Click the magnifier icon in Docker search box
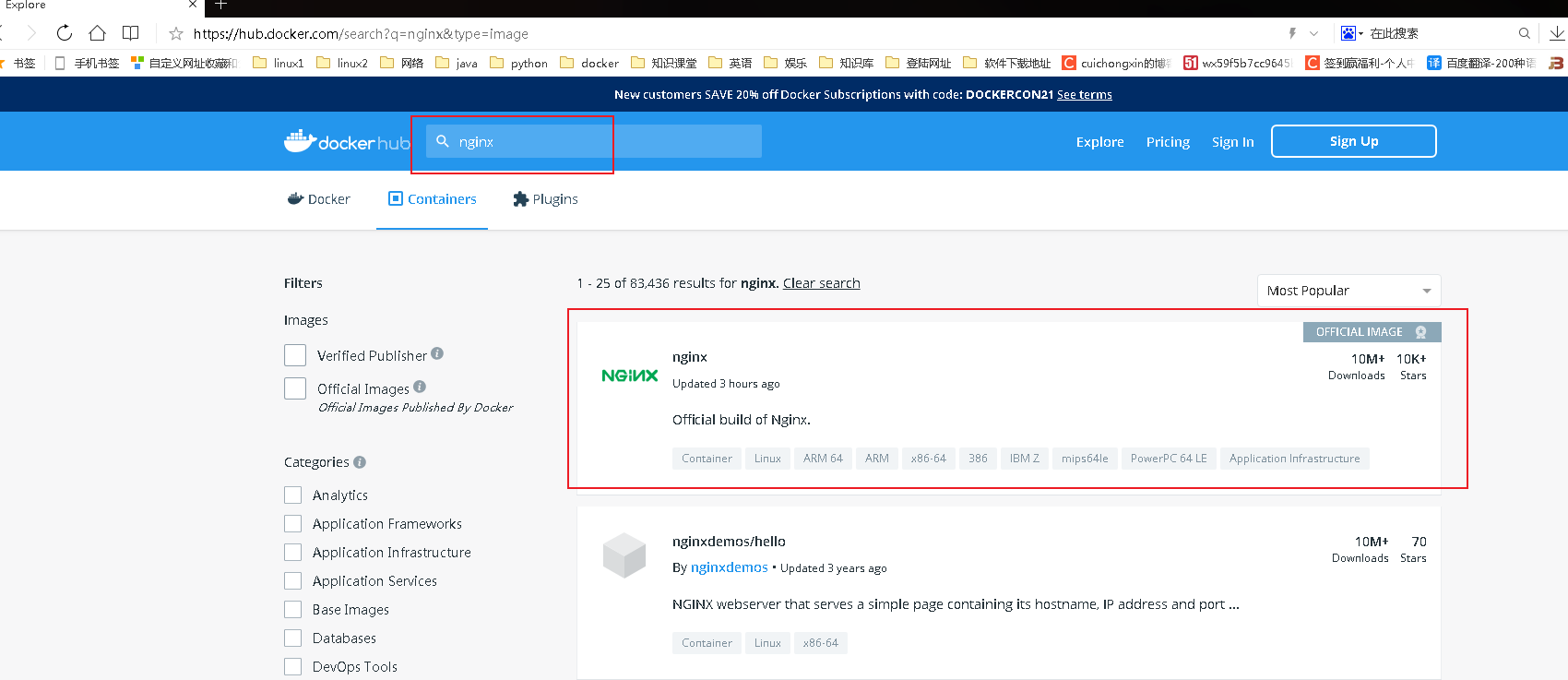The image size is (1568, 680). click(x=443, y=141)
